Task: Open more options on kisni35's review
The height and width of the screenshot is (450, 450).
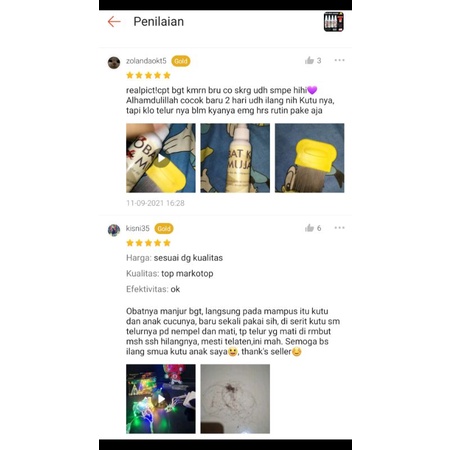Action: point(339,228)
